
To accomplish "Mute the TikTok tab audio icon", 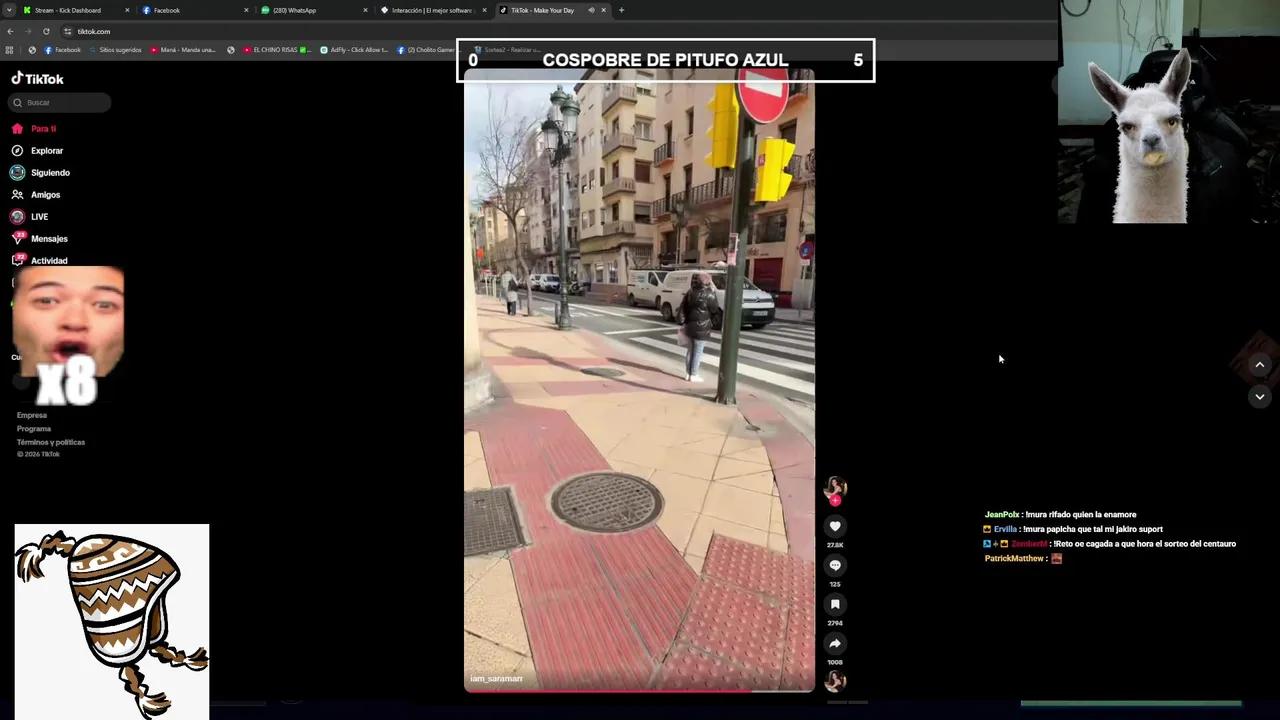I will pyautogui.click(x=591, y=10).
